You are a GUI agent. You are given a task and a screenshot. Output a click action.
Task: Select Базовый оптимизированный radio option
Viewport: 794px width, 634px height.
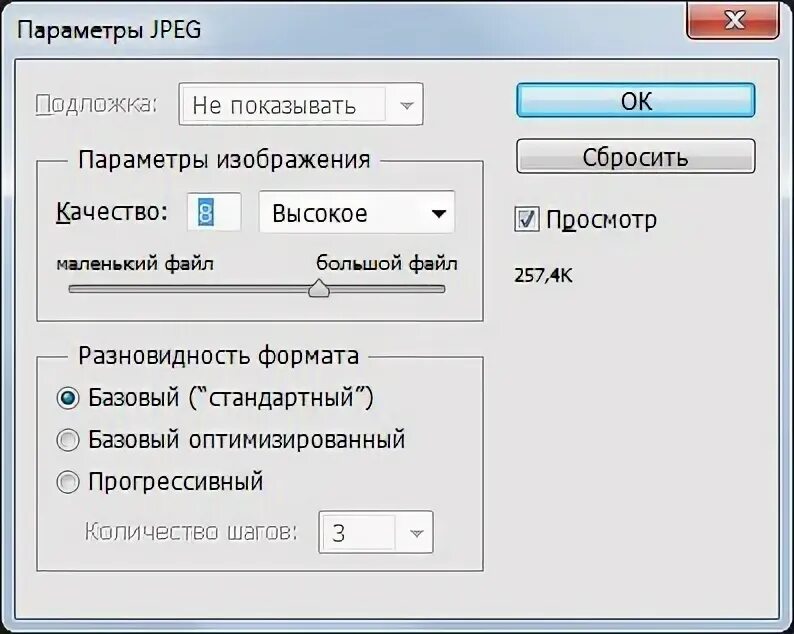point(67,440)
